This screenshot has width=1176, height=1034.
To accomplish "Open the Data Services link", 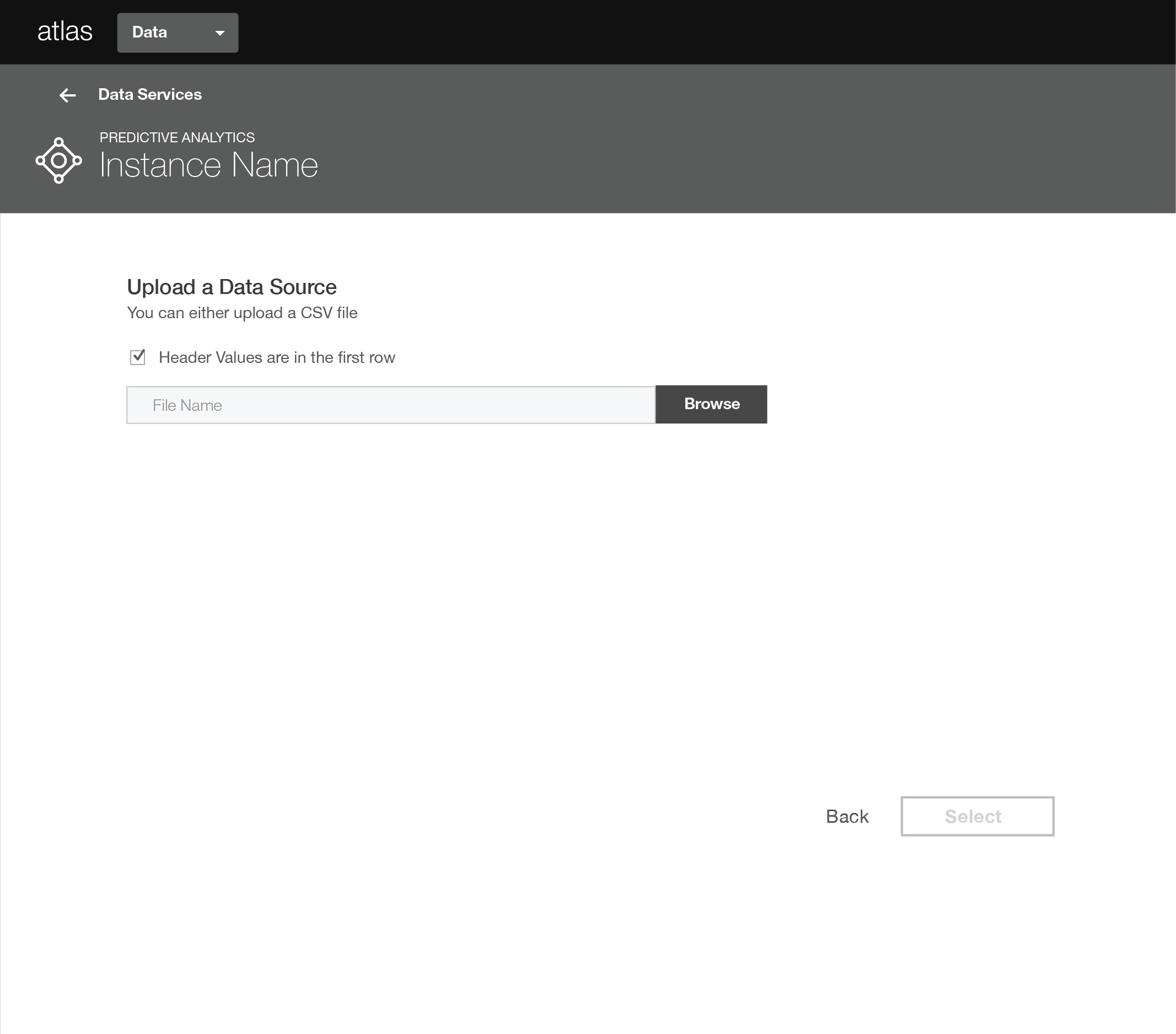I will [149, 94].
